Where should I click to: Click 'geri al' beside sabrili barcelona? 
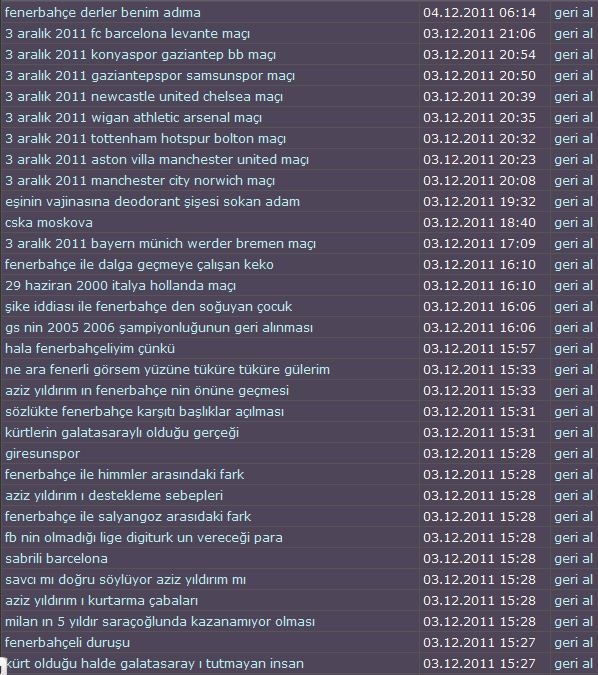point(573,559)
